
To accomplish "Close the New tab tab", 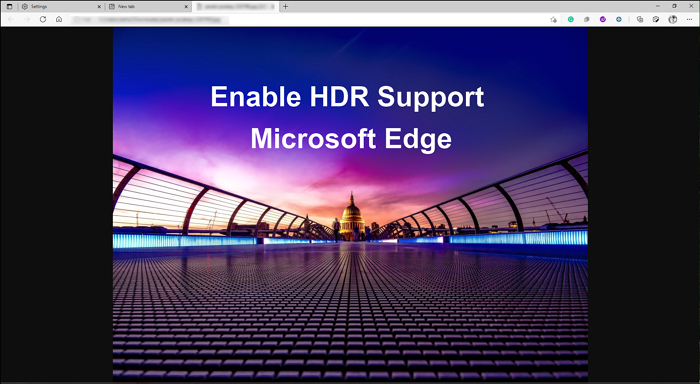I will tap(186, 7).
